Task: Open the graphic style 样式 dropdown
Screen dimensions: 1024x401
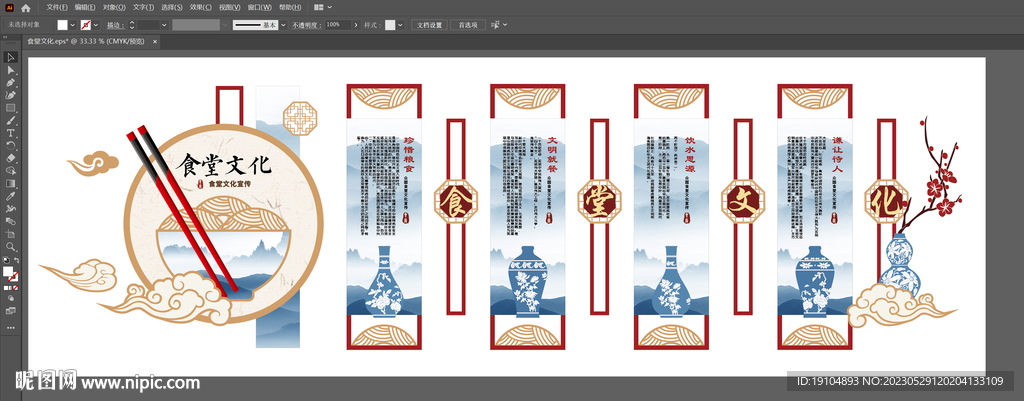Action: pos(400,25)
